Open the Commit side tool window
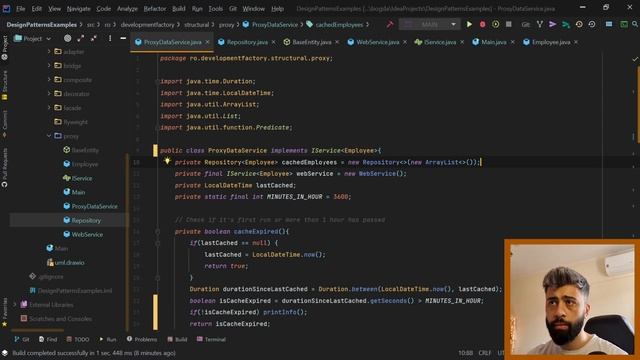640x360 pixels. click(4, 124)
